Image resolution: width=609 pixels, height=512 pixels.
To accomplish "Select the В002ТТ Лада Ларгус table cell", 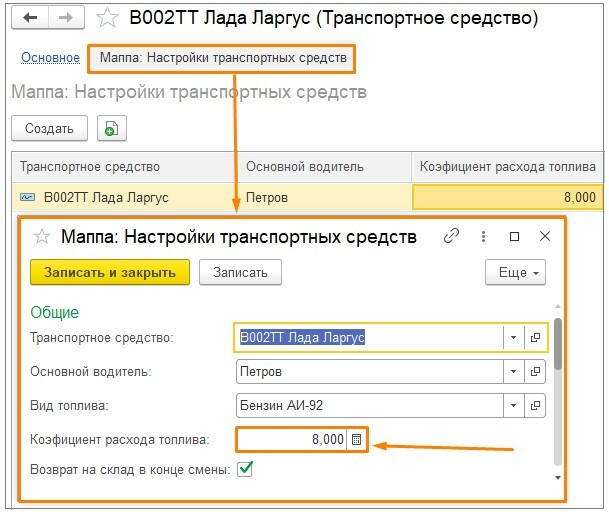I will [x=125, y=197].
